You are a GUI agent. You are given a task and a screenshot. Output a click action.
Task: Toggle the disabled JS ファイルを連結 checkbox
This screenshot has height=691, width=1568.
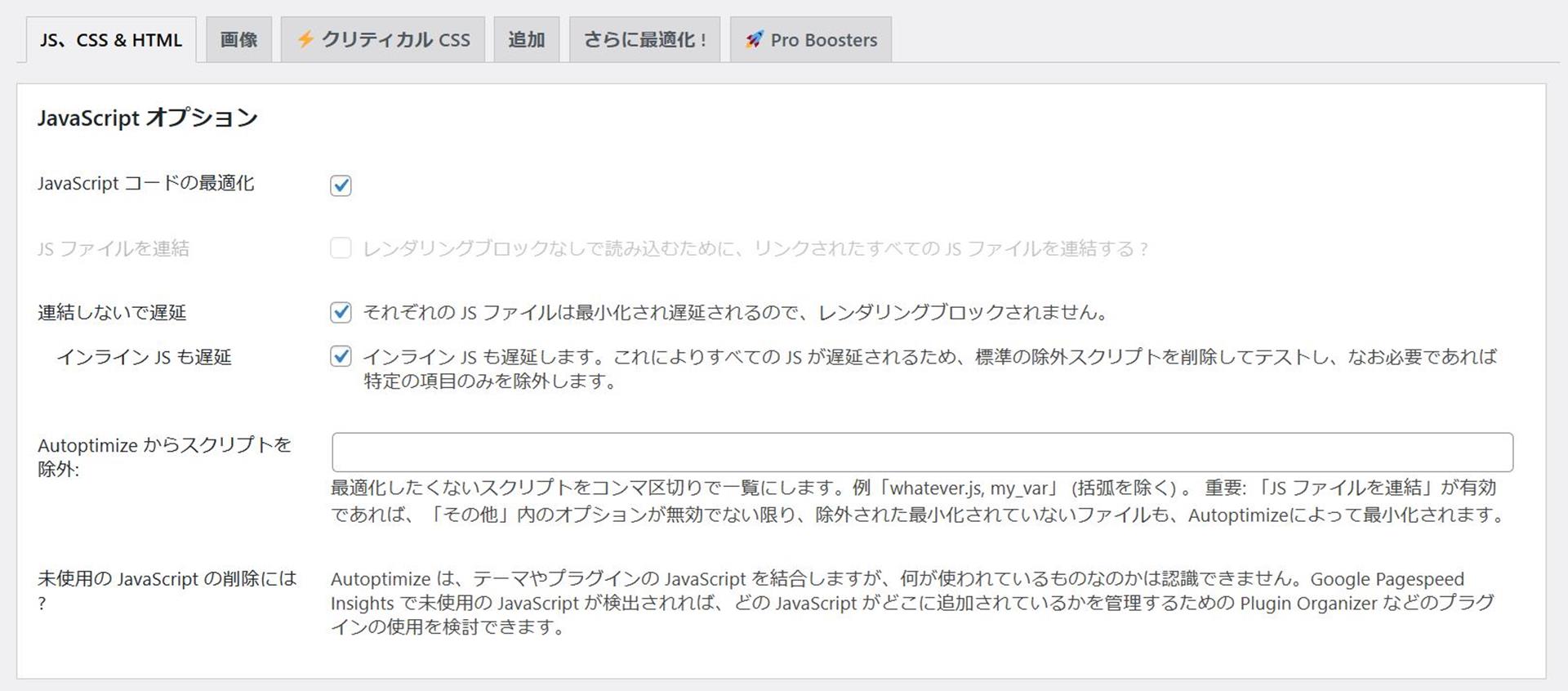pos(341,248)
